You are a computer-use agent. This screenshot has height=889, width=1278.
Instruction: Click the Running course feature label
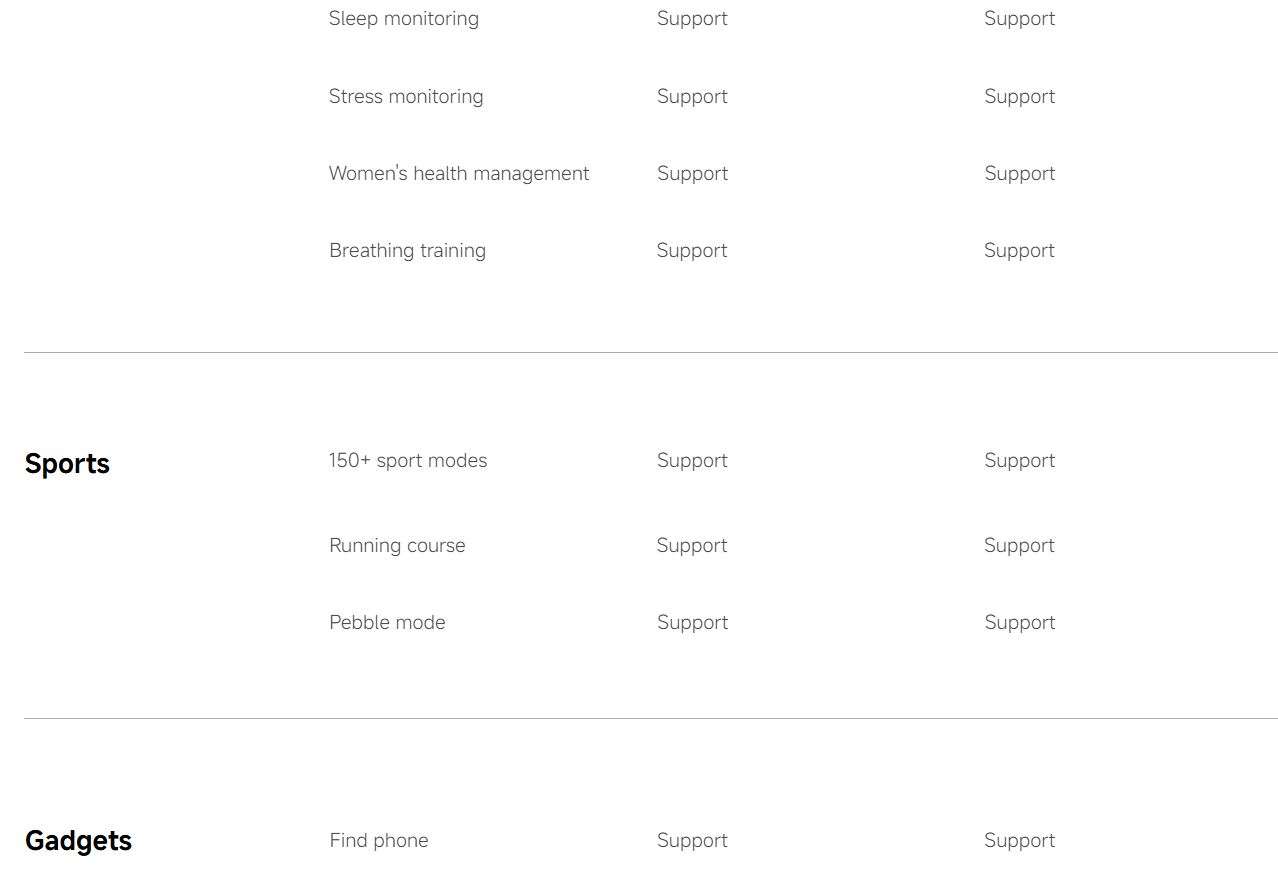coord(397,546)
